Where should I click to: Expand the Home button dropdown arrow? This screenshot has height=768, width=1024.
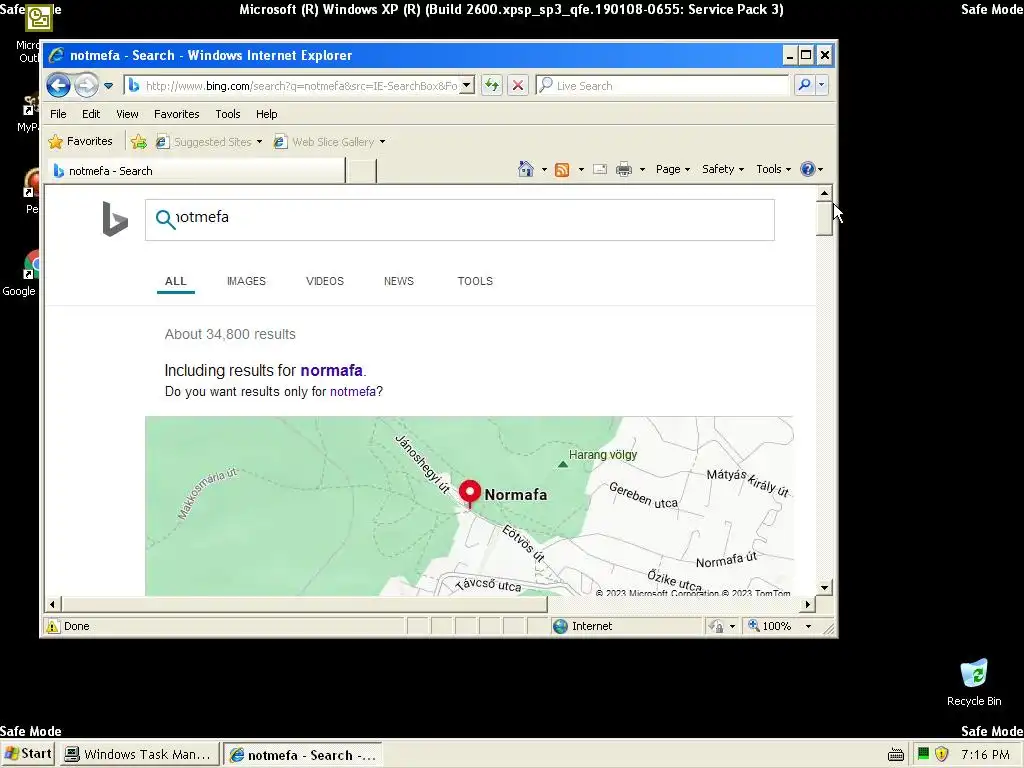544,170
